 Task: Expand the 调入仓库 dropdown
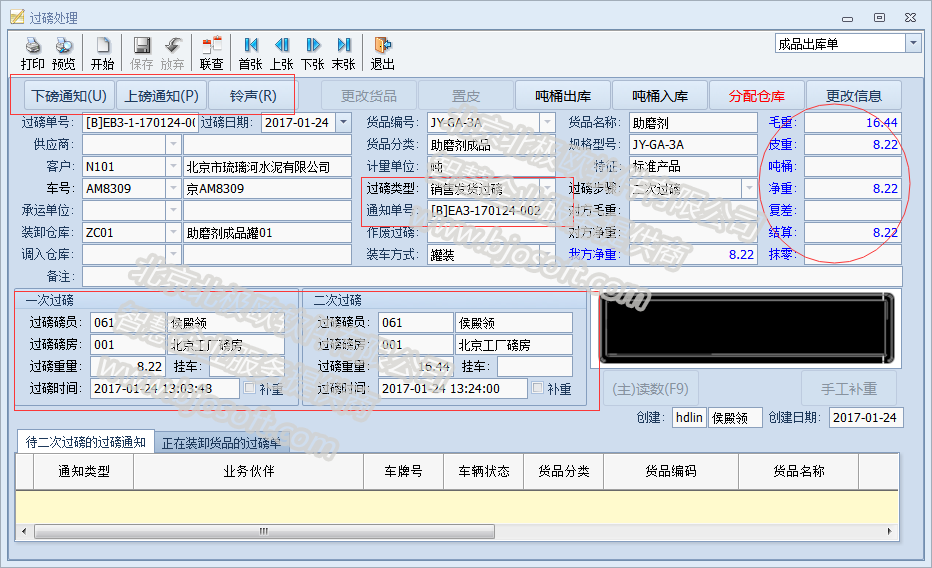click(x=173, y=254)
